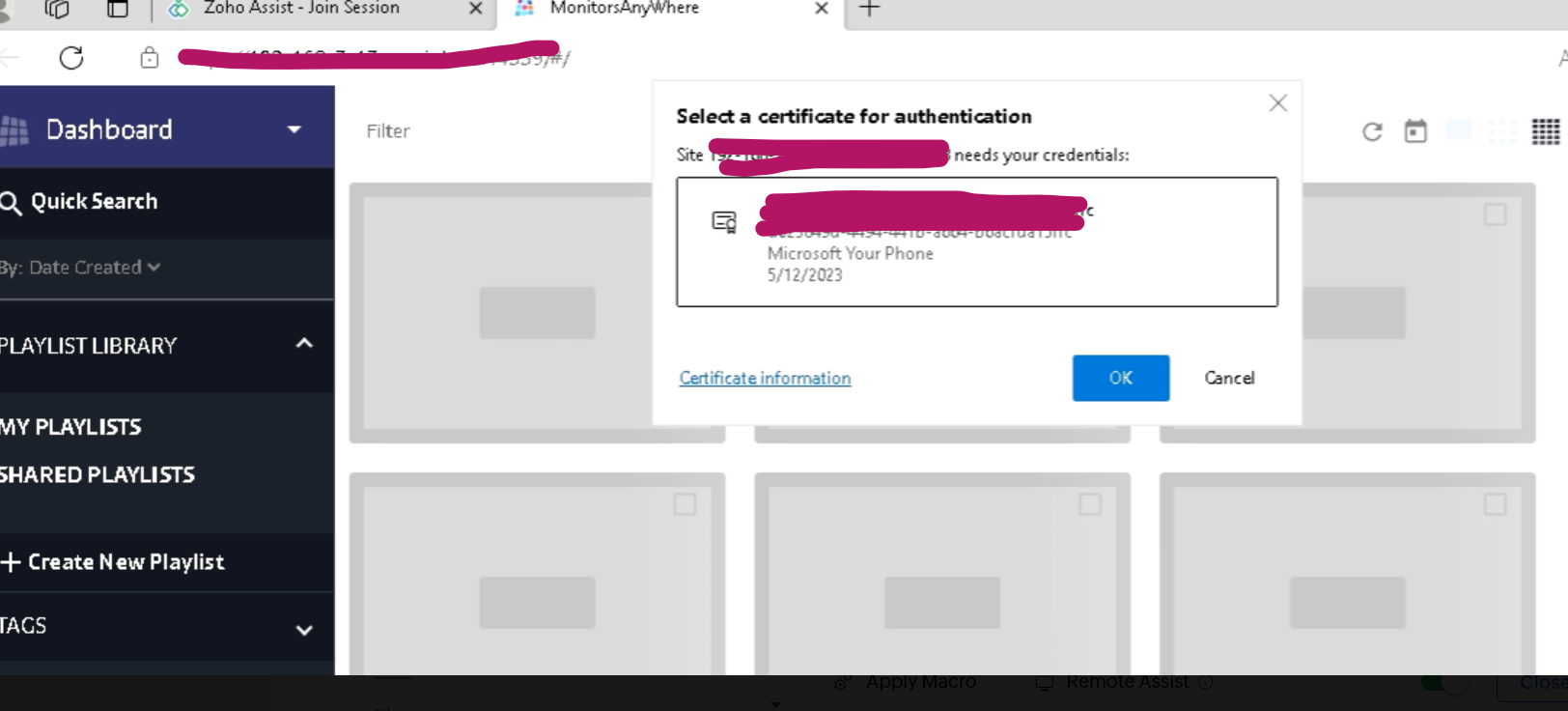Open the calendar icon in dashboard toolbar
Screen dimensions: 1568x711
pos(1415,131)
